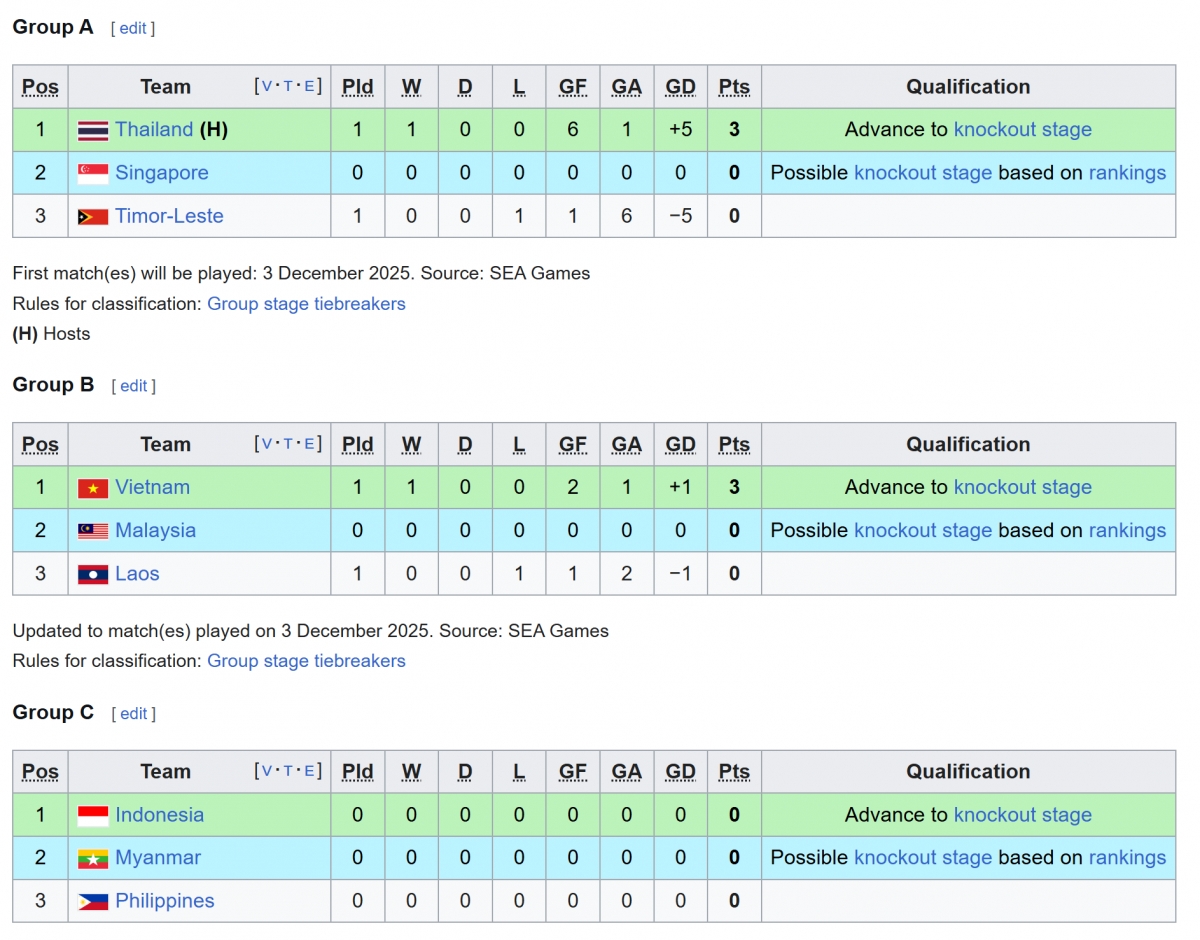Click the T talk link in Group B
This screenshot has width=1200, height=940.
click(x=288, y=444)
